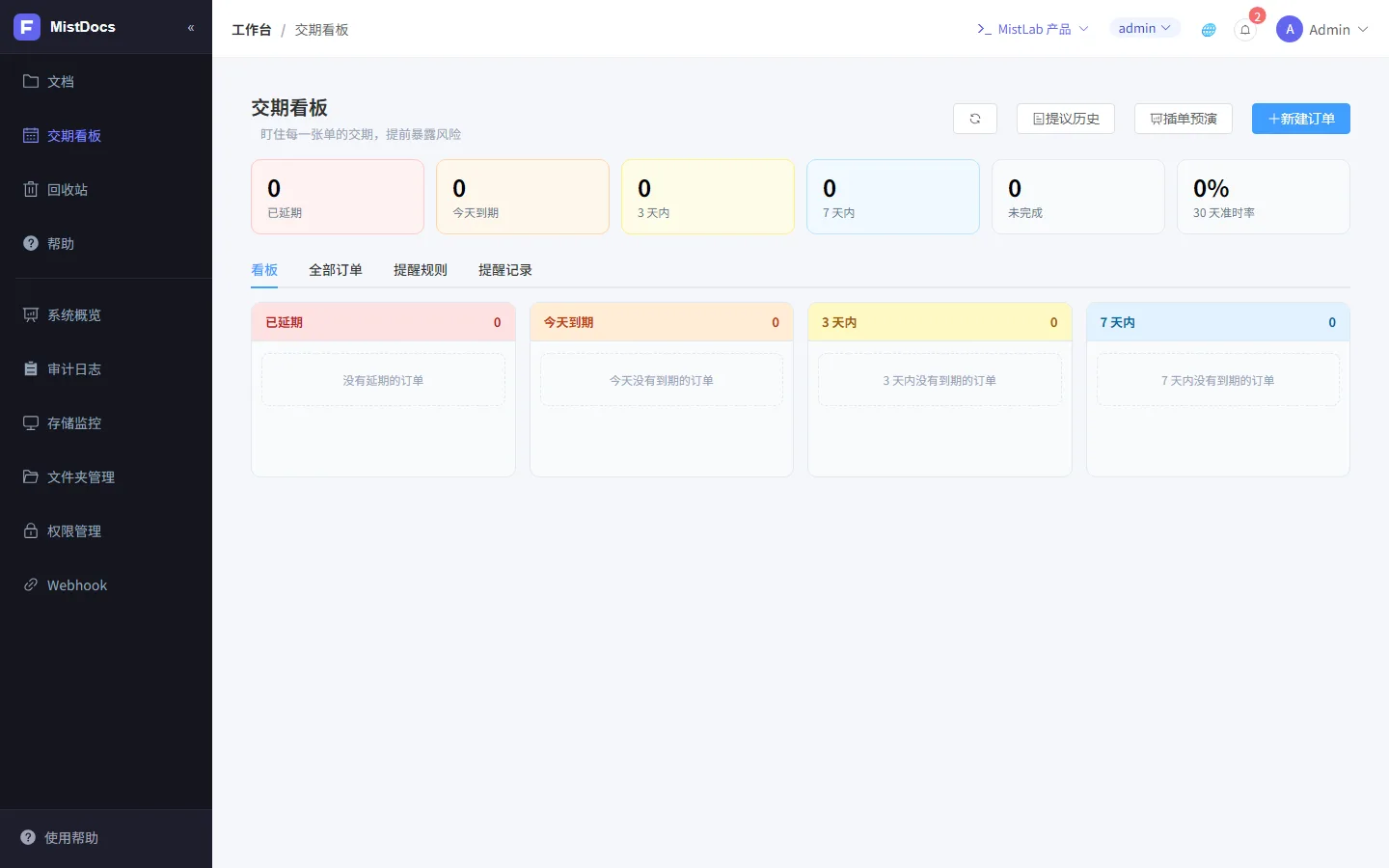Click 没有延期的订单 placeholder text
The height and width of the screenshot is (868, 1389).
click(383, 381)
